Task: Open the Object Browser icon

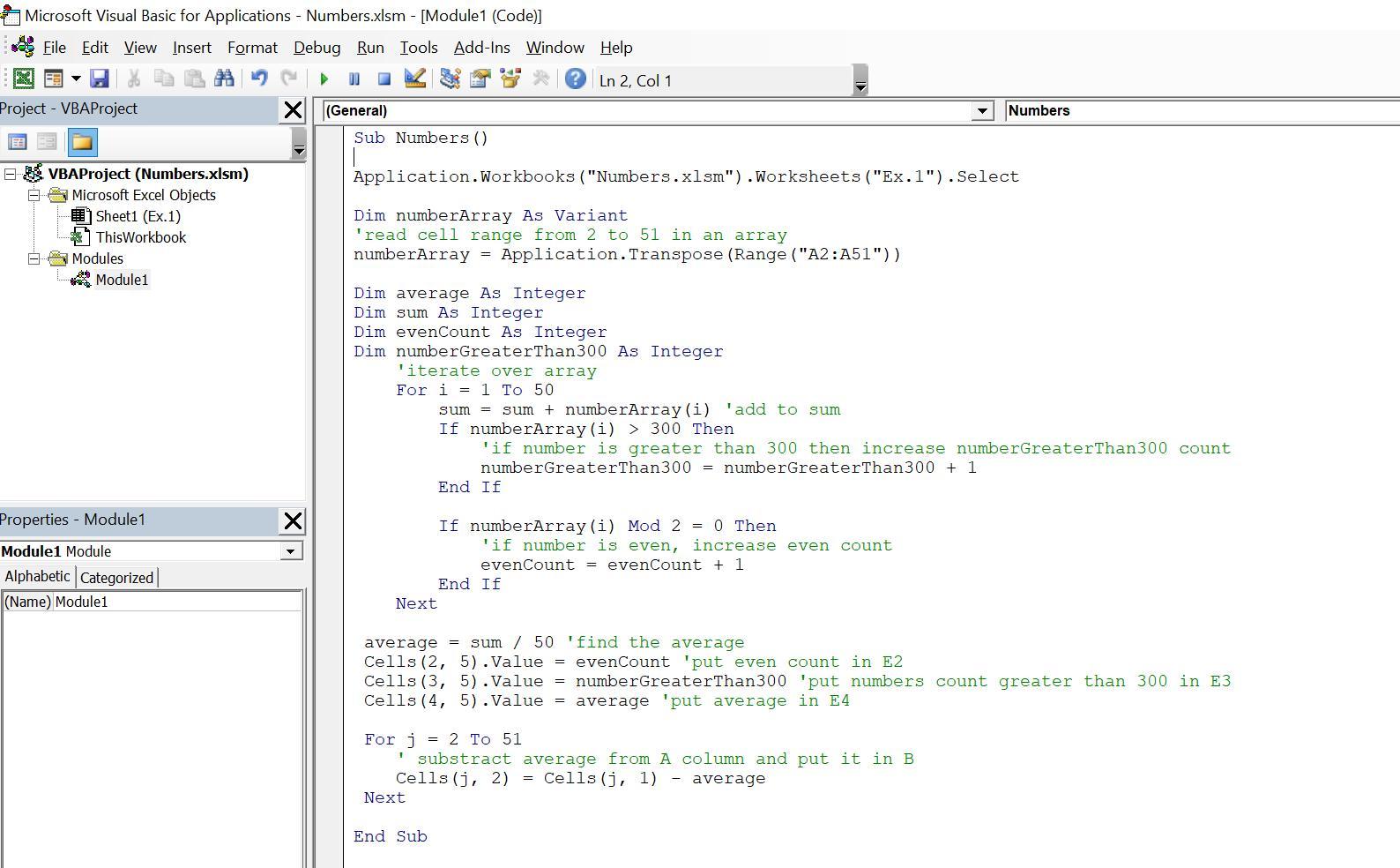Action: coord(510,79)
